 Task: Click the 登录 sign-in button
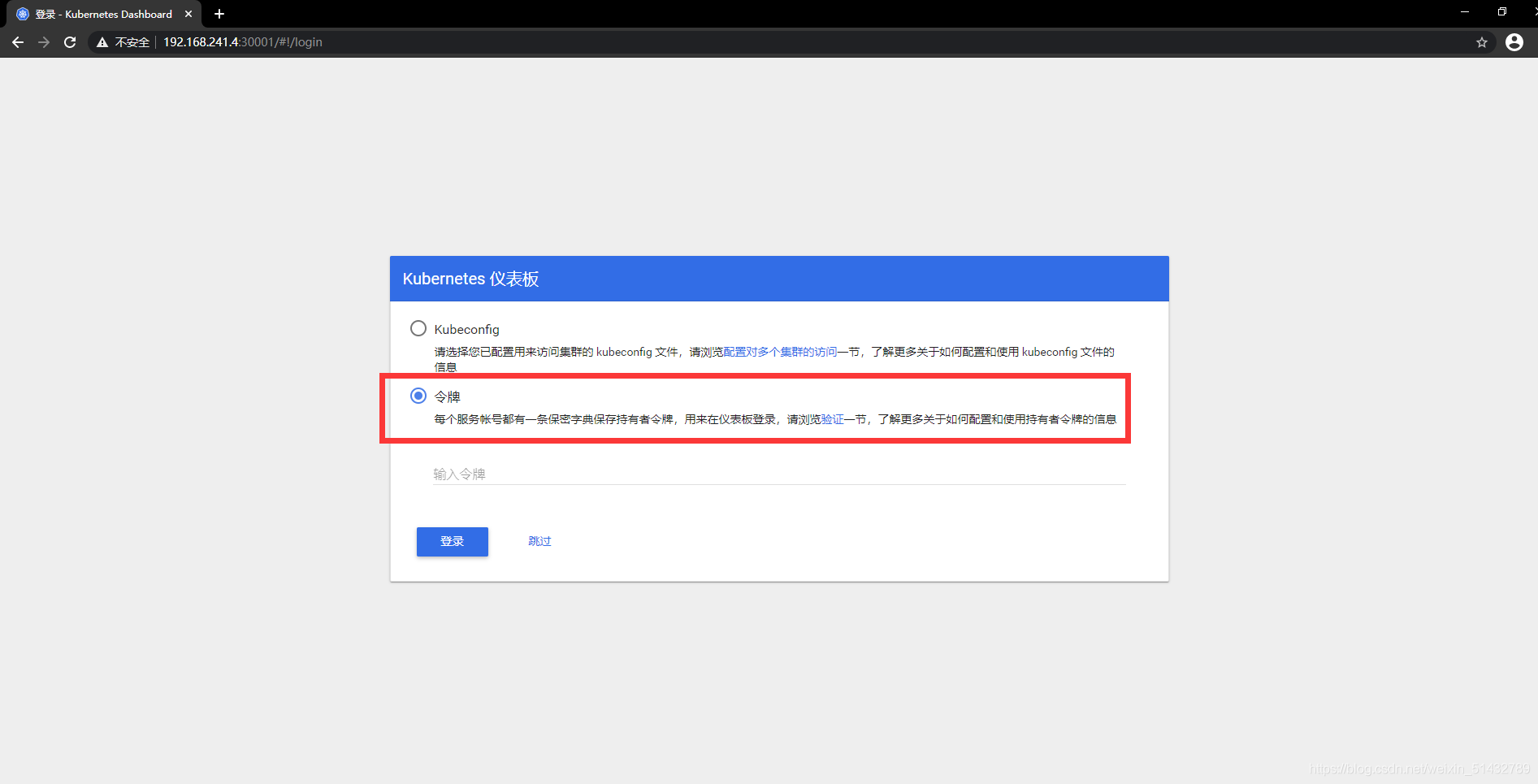pos(453,542)
